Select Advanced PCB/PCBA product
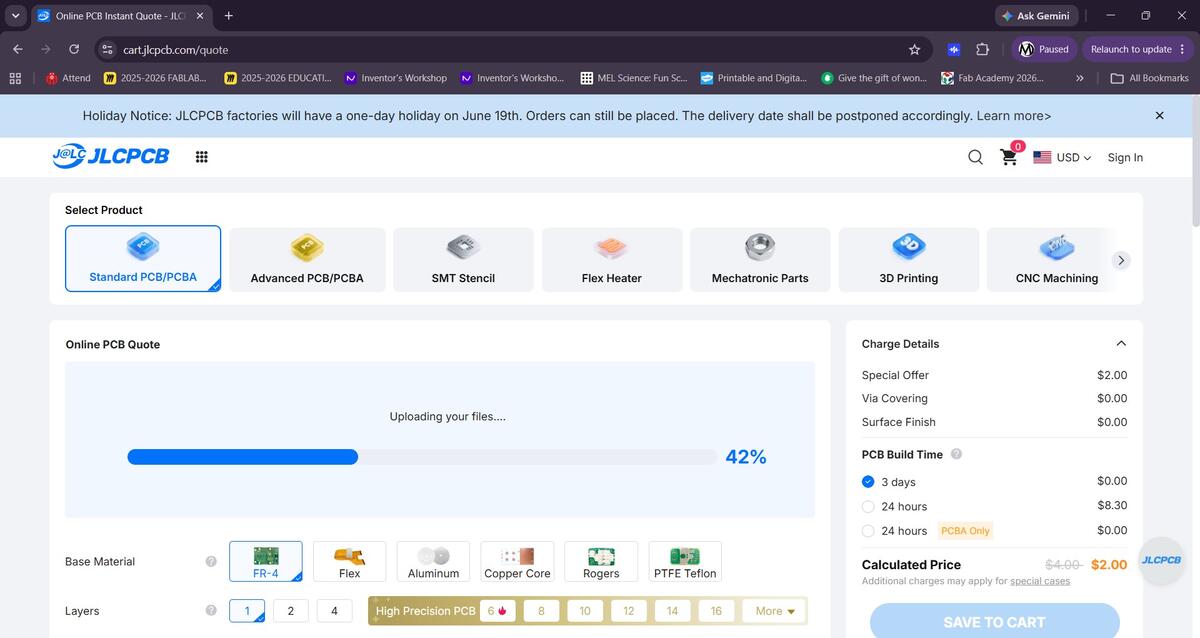This screenshot has height=638, width=1200. pos(307,260)
